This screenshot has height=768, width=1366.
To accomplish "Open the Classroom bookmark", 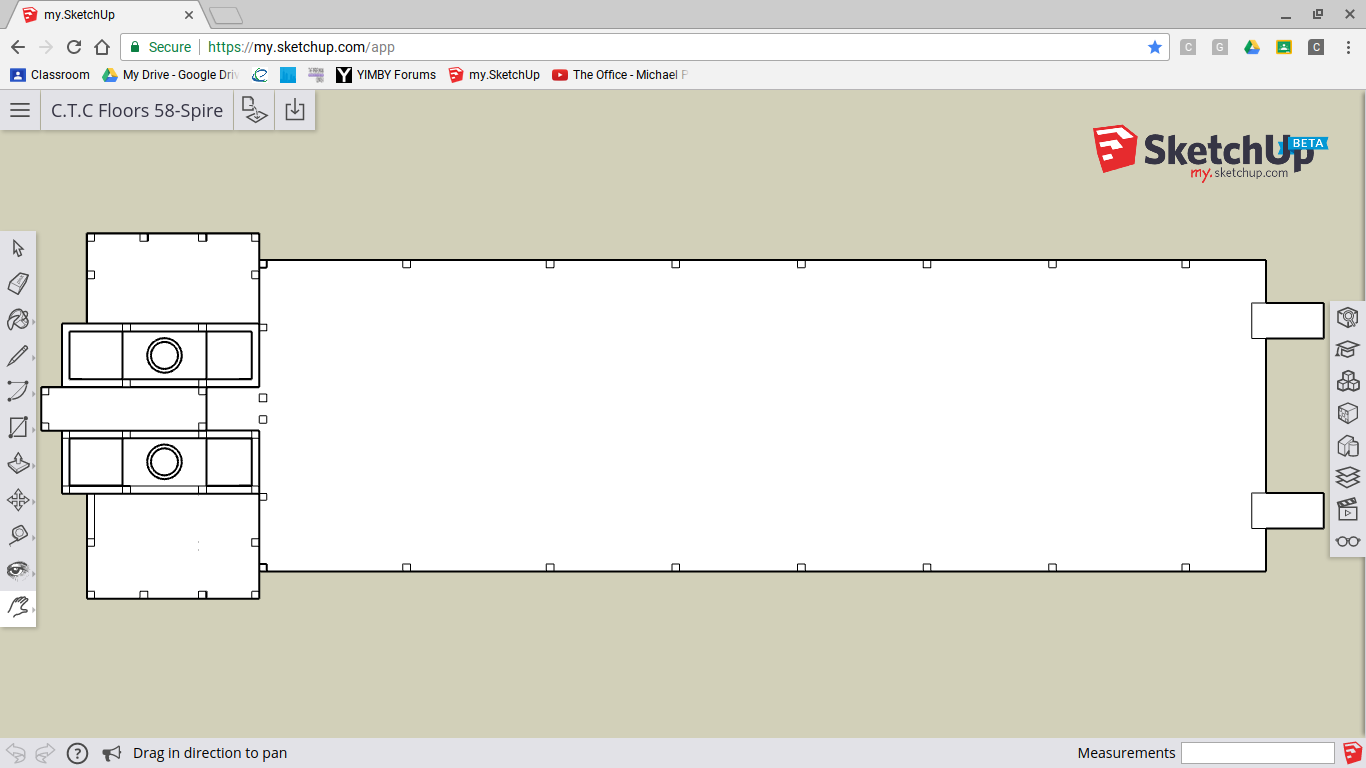I will [49, 75].
